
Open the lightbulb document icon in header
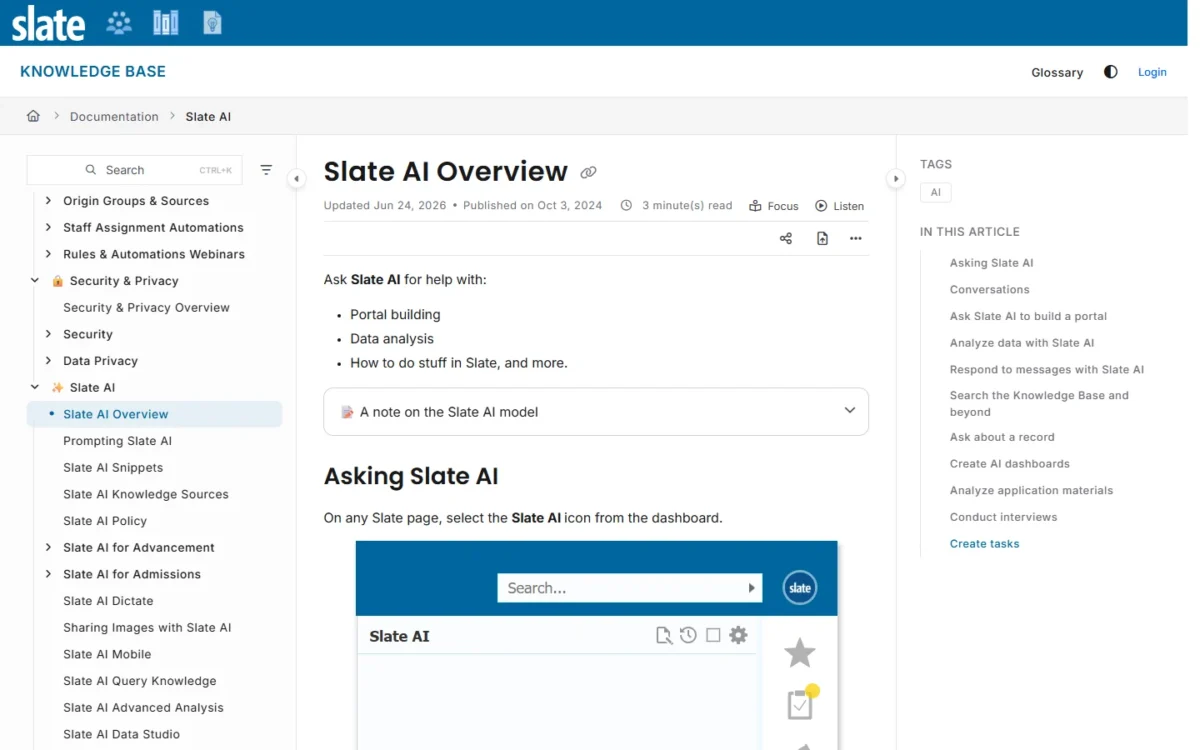pyautogui.click(x=212, y=22)
